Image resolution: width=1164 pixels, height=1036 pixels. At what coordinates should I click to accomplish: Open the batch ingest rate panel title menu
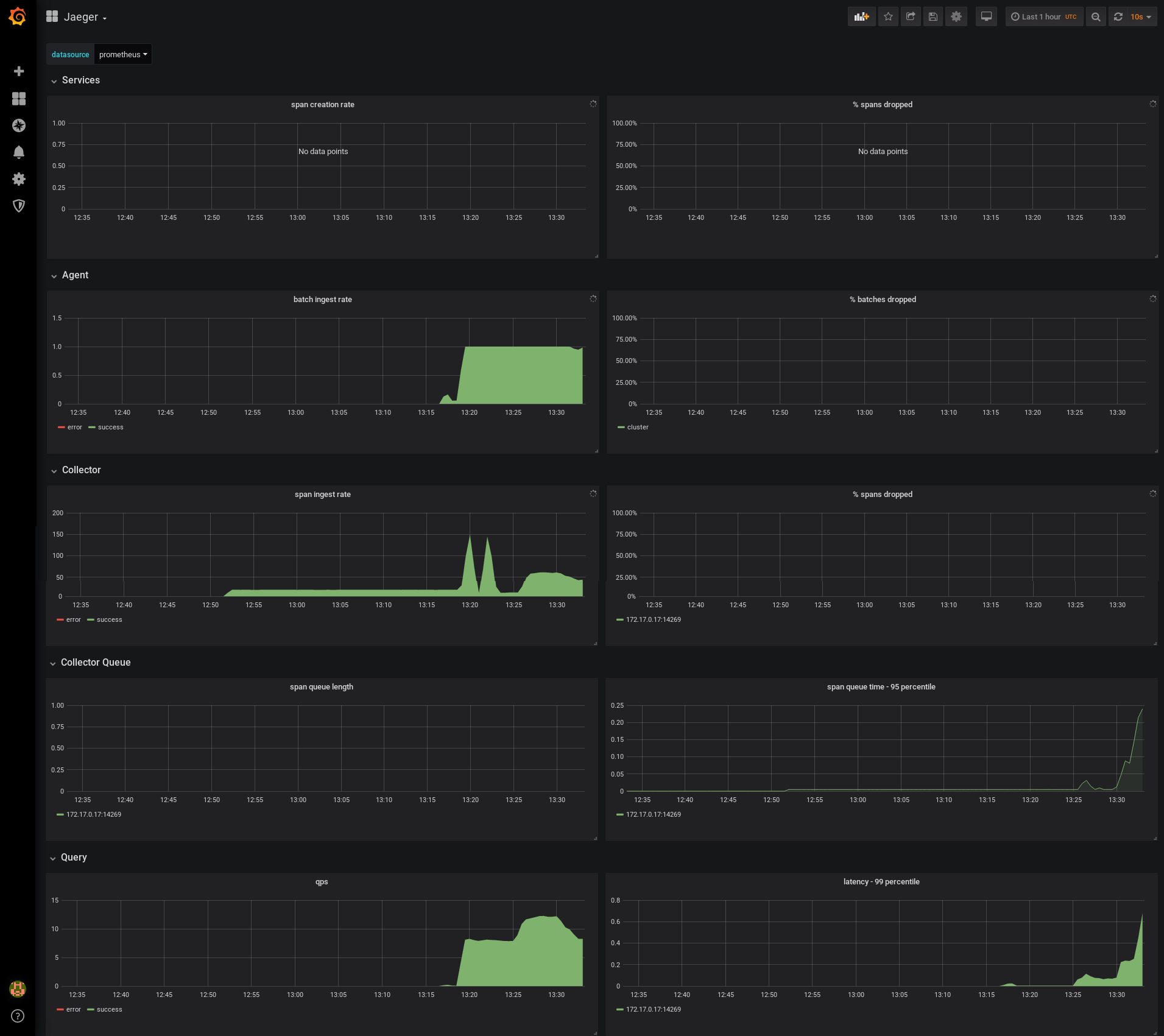pos(323,300)
